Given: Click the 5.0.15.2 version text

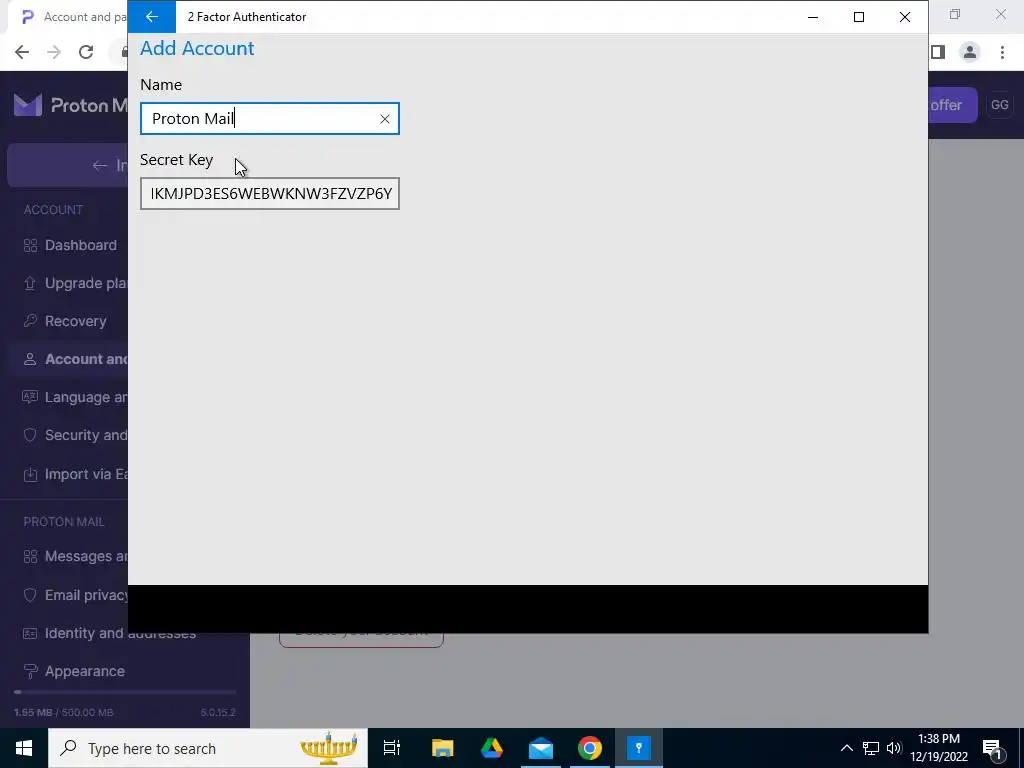Looking at the screenshot, I should click(x=218, y=712).
